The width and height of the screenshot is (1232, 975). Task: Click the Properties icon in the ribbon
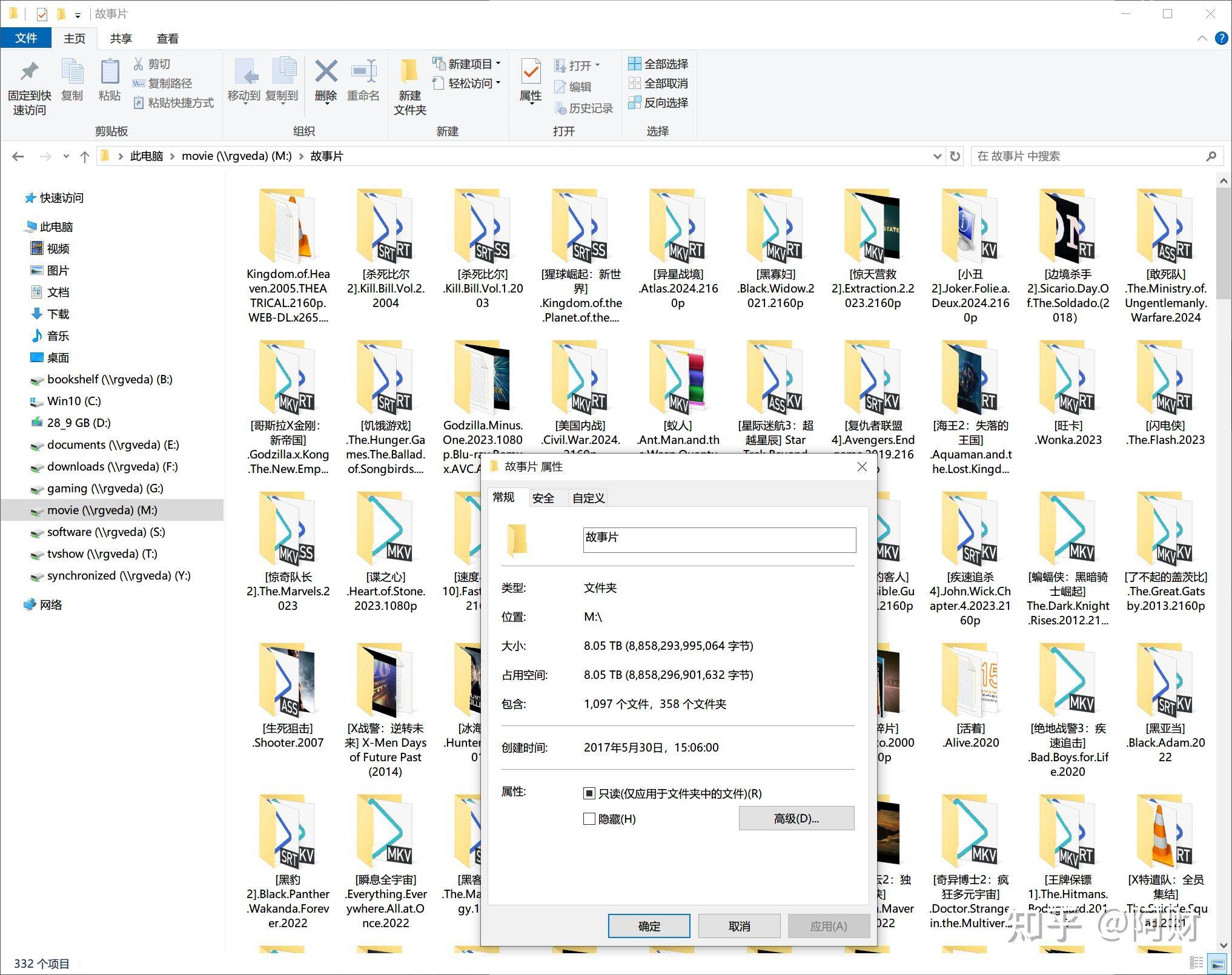point(531,71)
